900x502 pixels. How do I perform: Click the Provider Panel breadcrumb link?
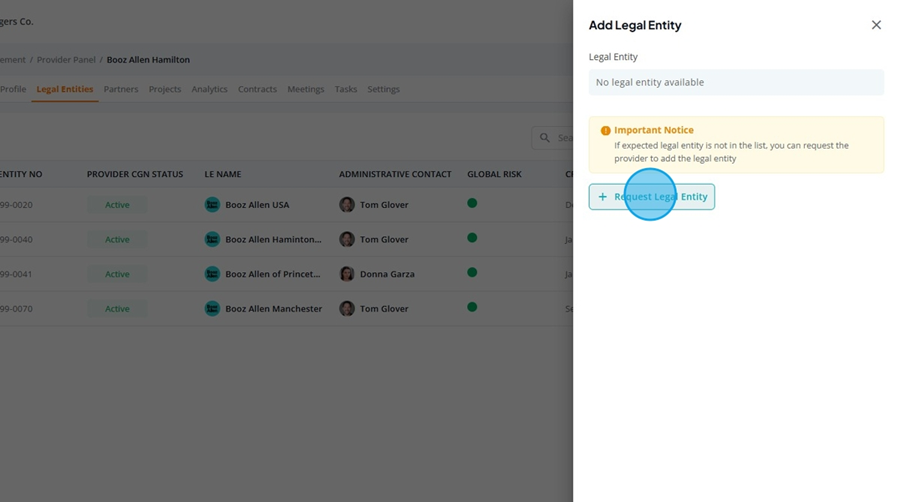[66, 60]
